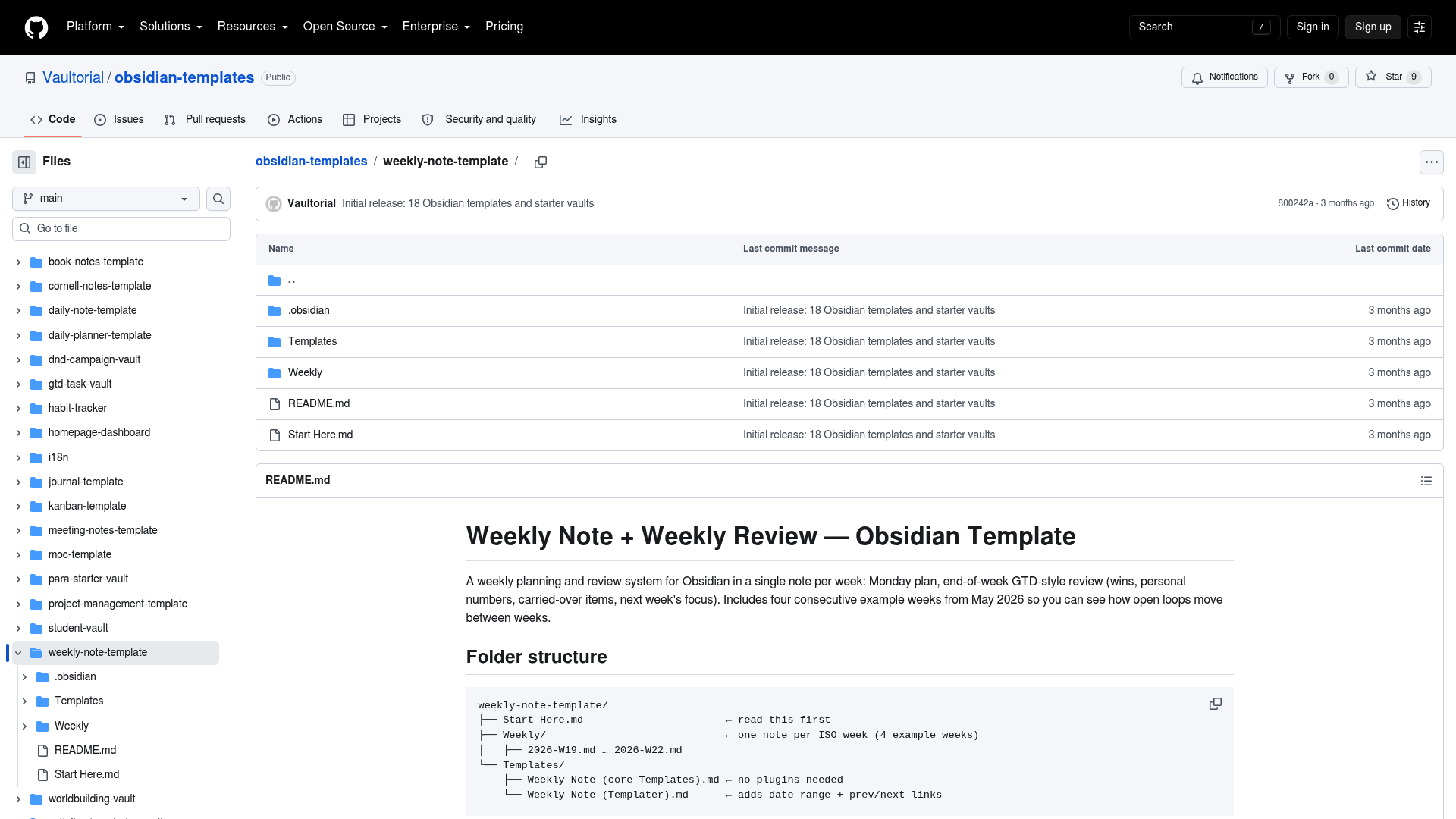This screenshot has height=819, width=1456.
Task: Open the Templates folder in file table
Action: pos(312,342)
